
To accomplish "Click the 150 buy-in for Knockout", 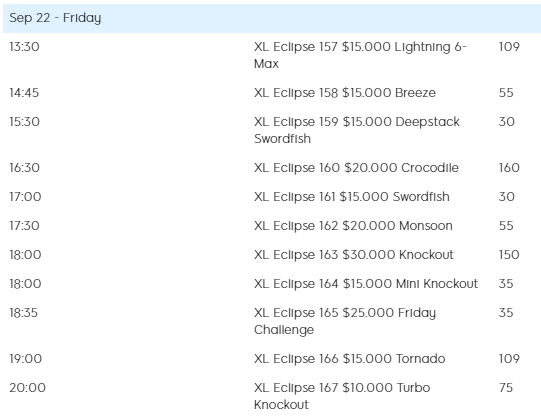I will [509, 255].
